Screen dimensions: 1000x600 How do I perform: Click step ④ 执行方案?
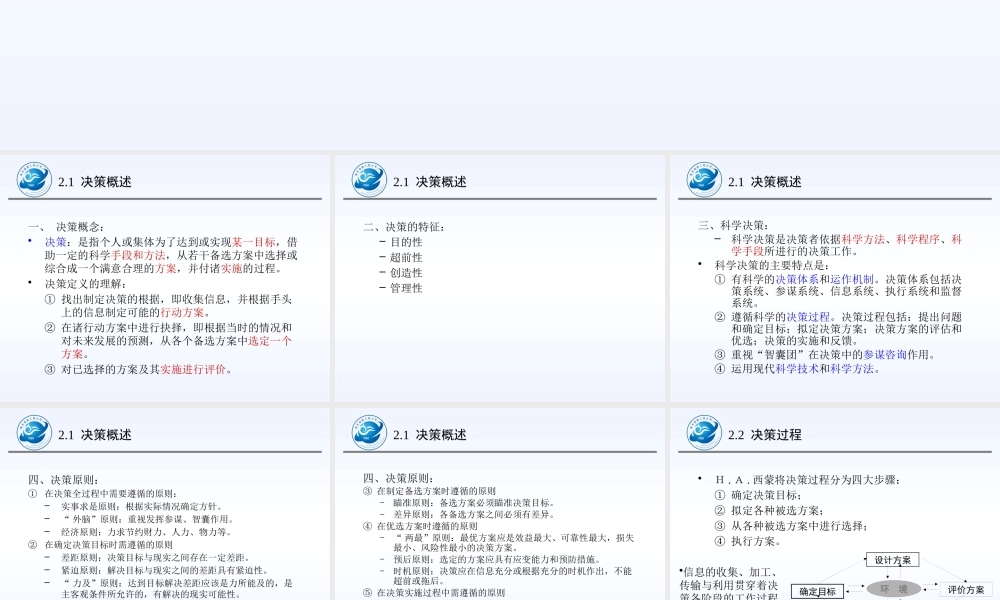click(x=748, y=541)
